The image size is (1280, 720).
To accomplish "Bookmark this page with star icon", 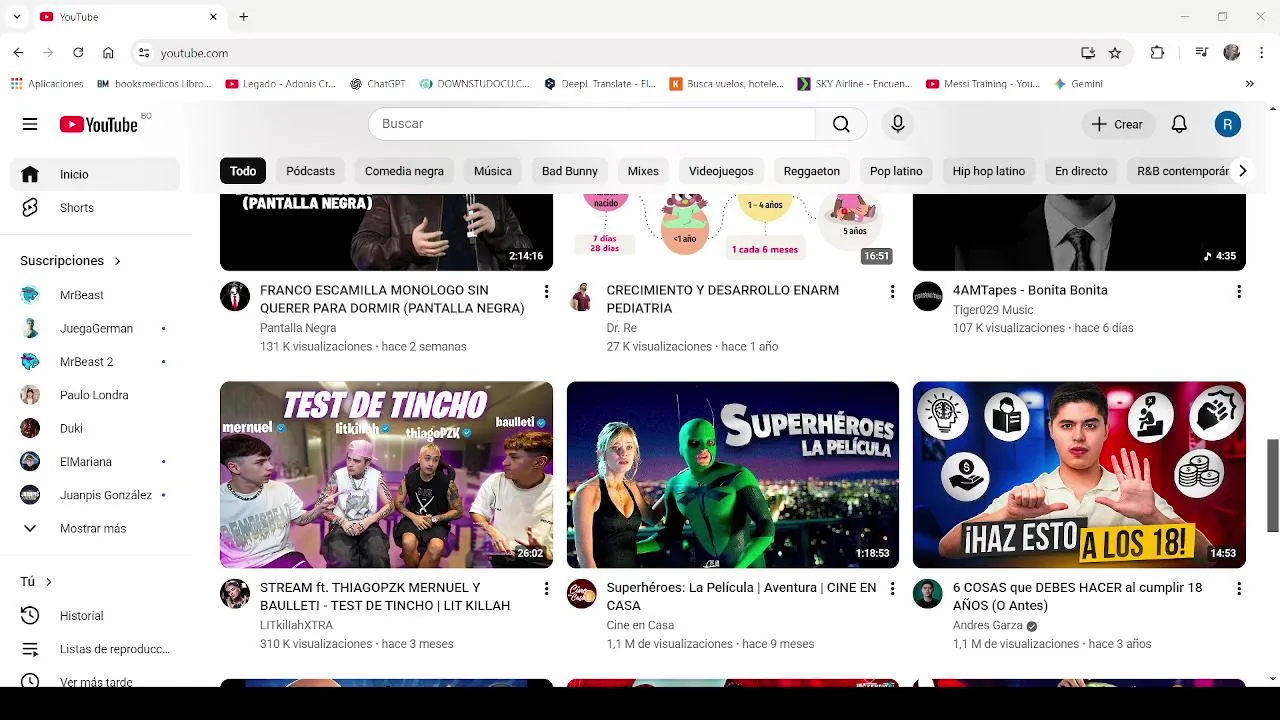I will coord(1115,53).
